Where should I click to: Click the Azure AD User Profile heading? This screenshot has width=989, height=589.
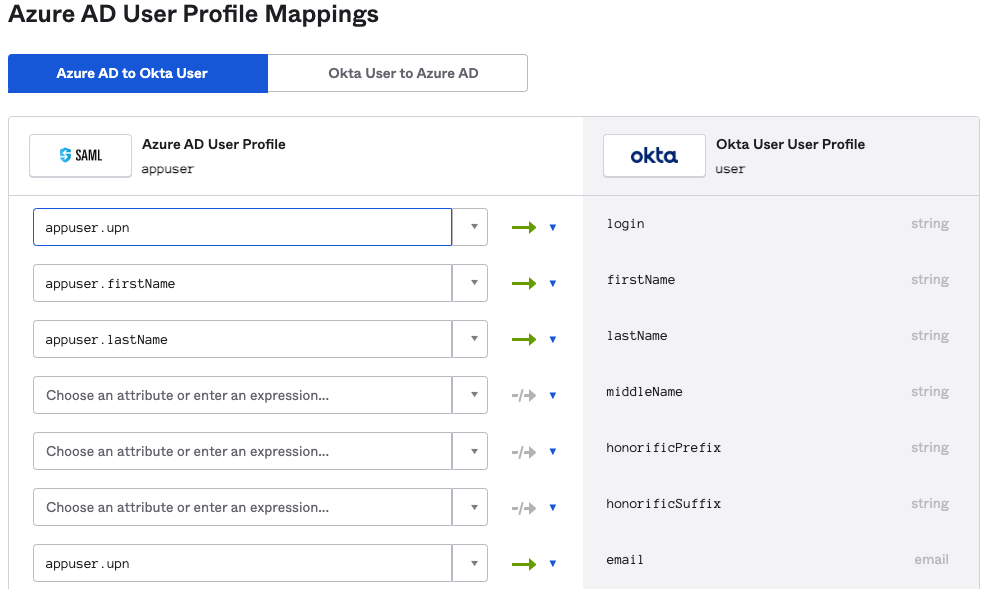point(214,144)
